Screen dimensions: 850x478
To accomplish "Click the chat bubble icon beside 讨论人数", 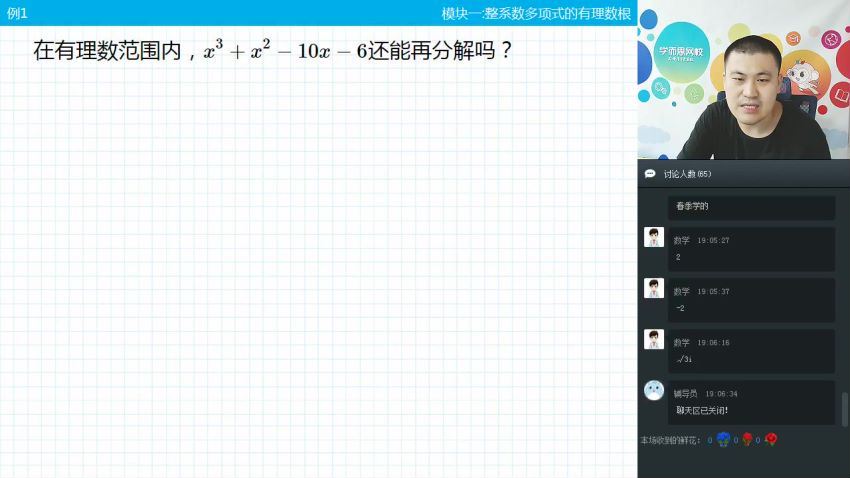I will click(650, 174).
